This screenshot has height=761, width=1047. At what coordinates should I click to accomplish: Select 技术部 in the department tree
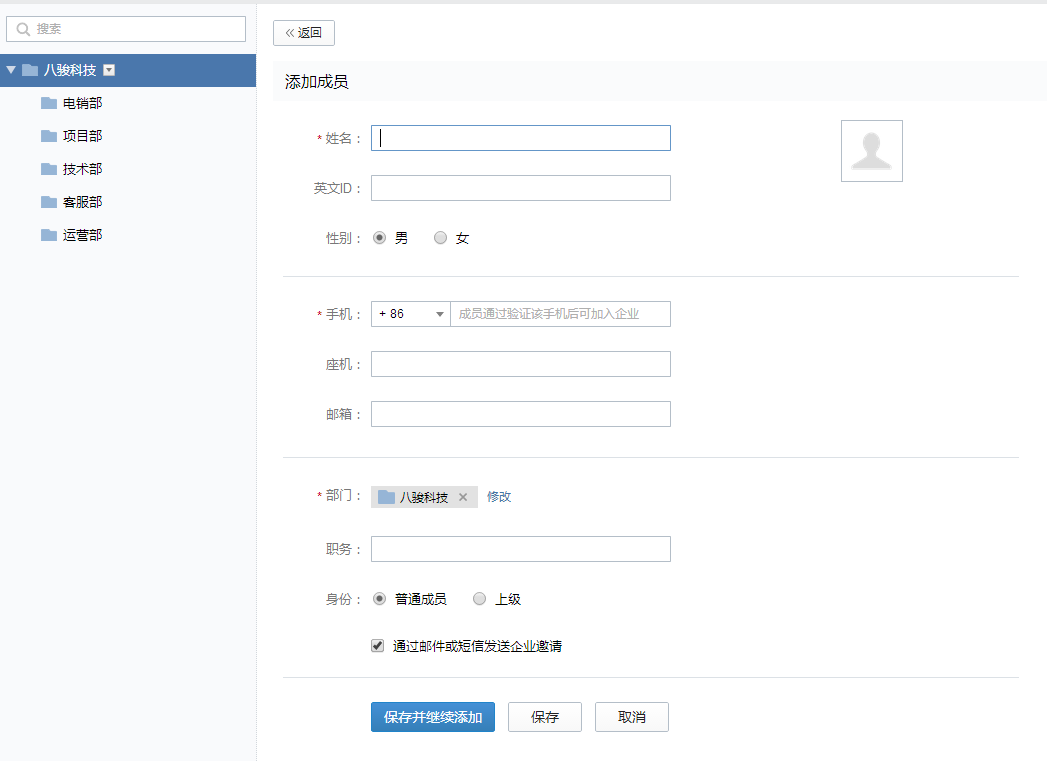click(x=82, y=169)
